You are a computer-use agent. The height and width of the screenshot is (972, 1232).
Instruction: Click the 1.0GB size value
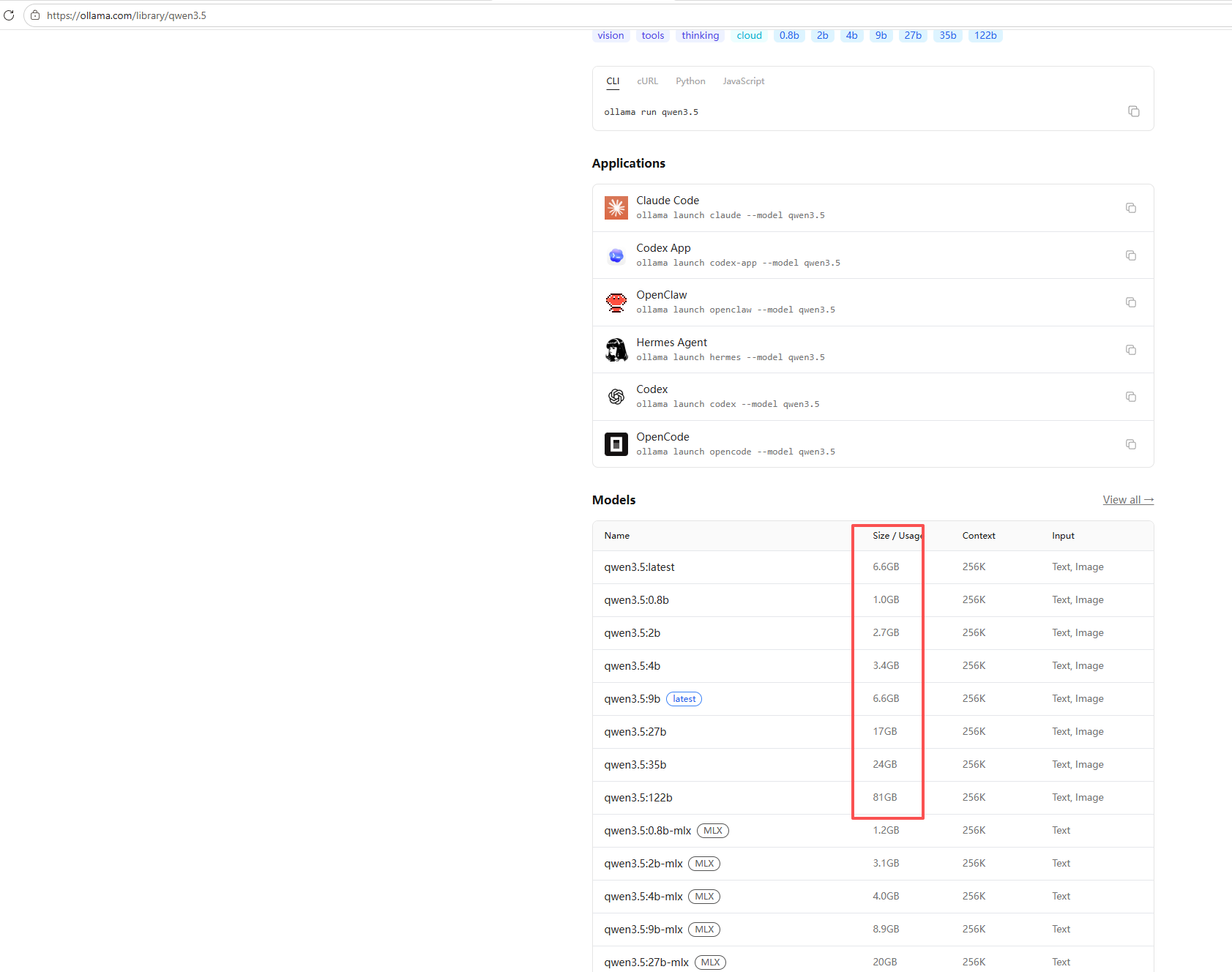(886, 600)
